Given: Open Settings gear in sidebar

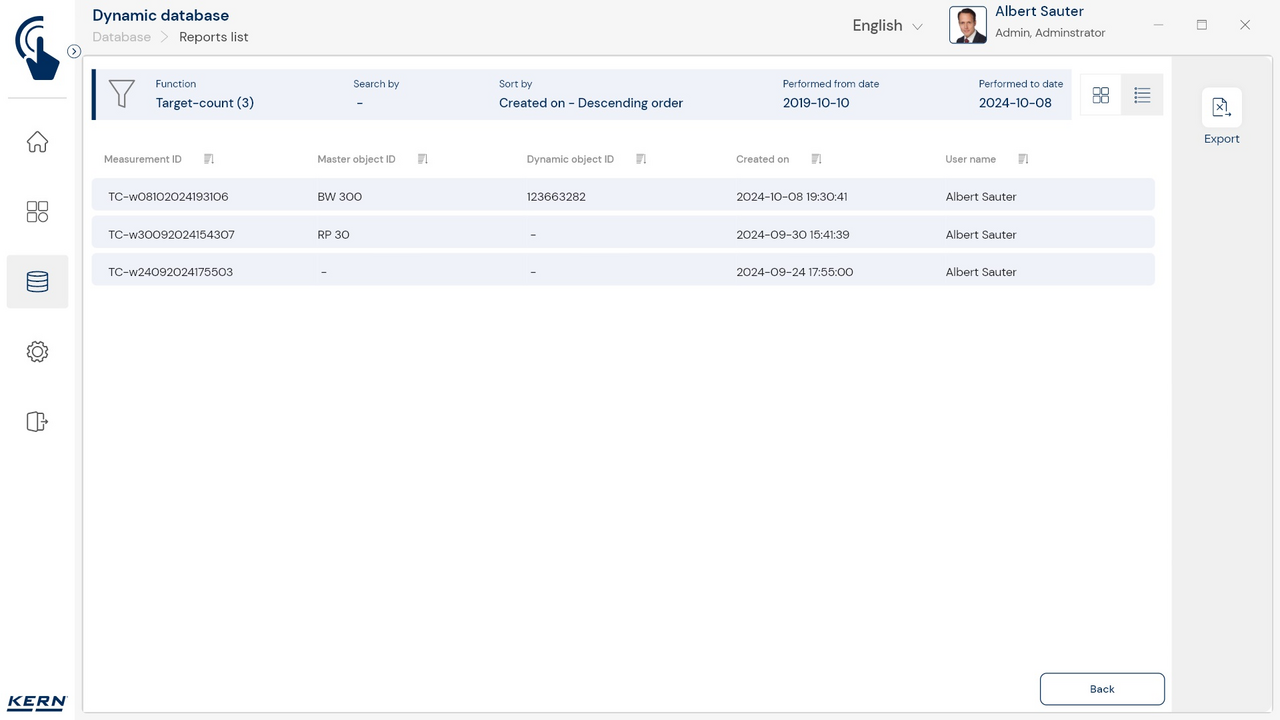Looking at the screenshot, I should click(x=37, y=352).
